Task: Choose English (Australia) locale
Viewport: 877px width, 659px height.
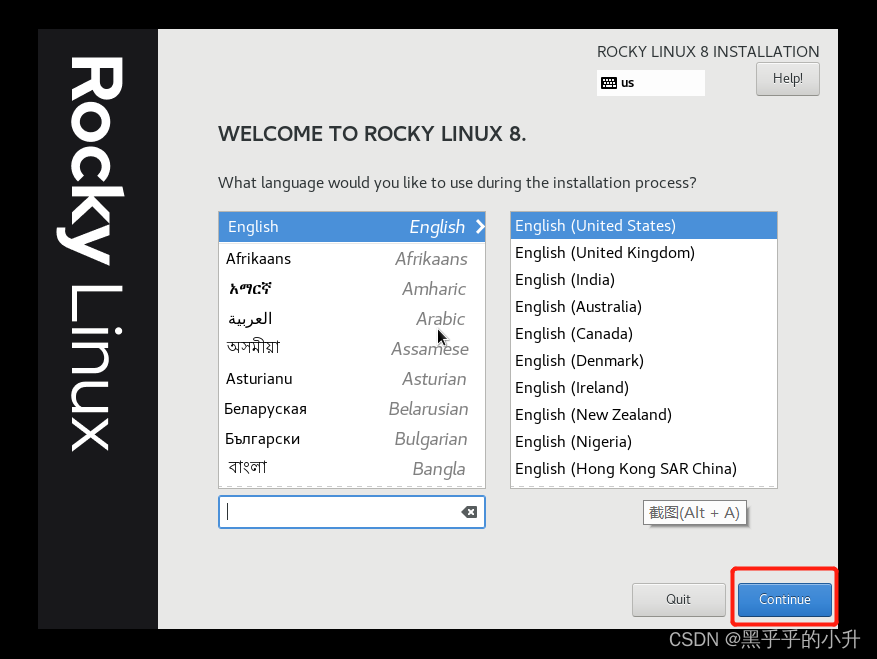Action: click(644, 307)
